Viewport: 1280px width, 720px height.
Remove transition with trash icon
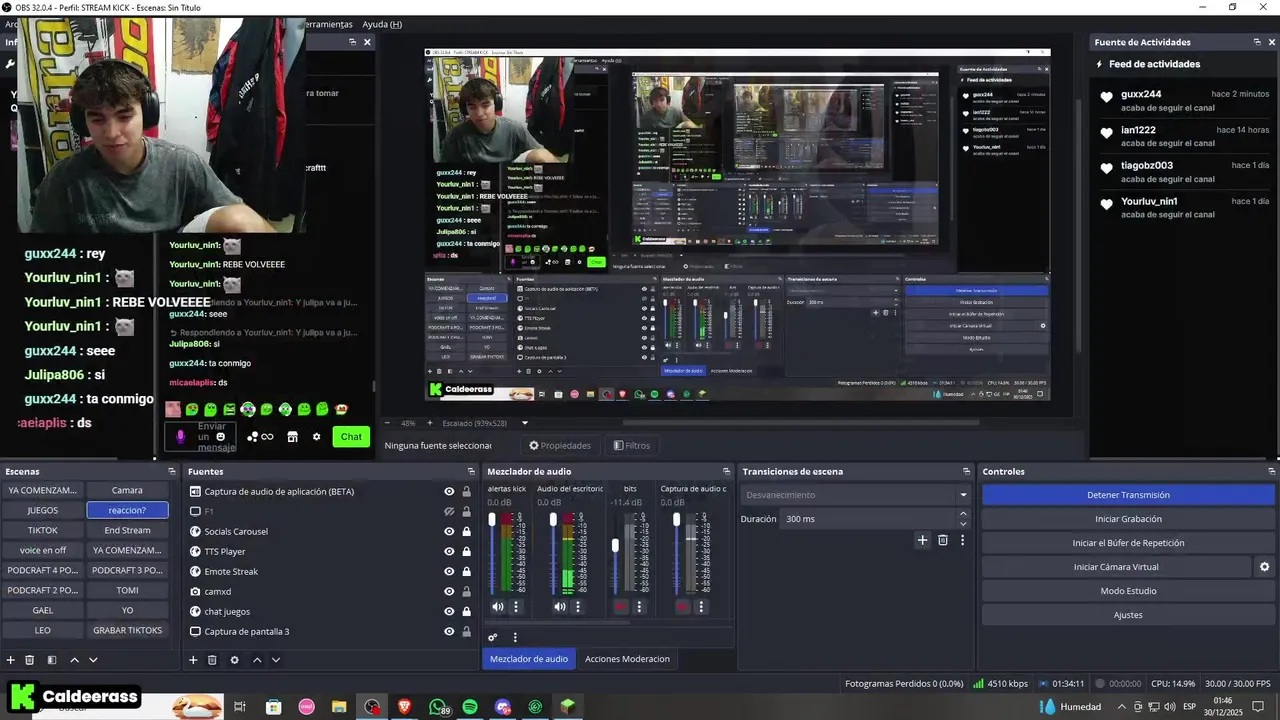(x=942, y=540)
